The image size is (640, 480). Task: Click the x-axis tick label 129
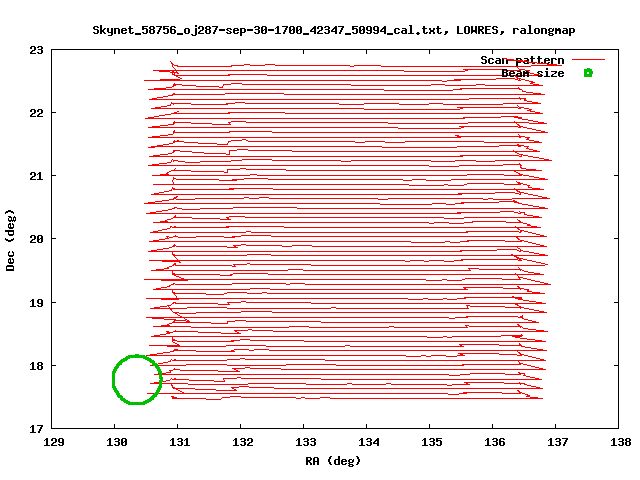tap(53, 442)
